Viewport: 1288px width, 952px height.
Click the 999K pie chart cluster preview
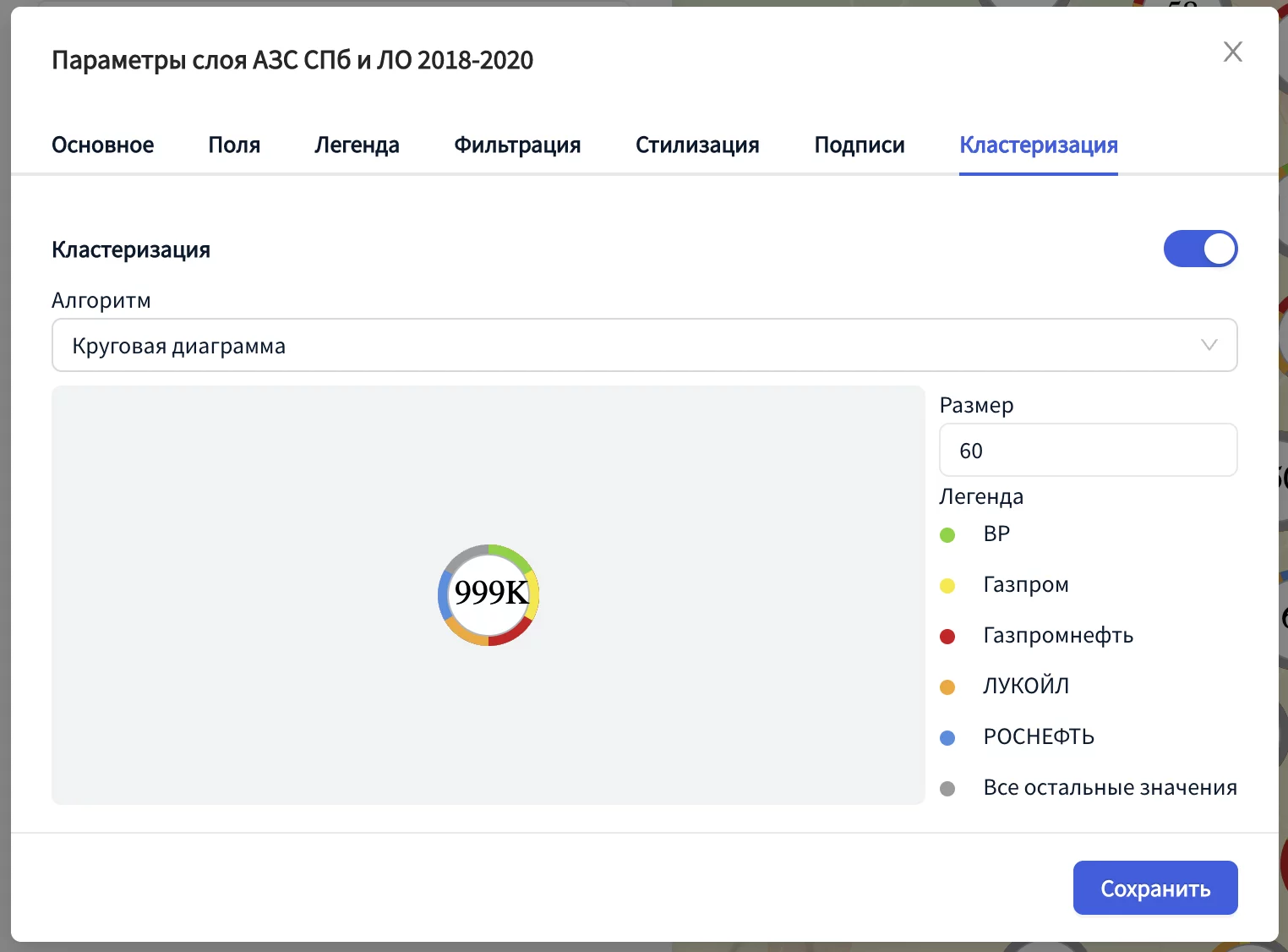tap(488, 594)
